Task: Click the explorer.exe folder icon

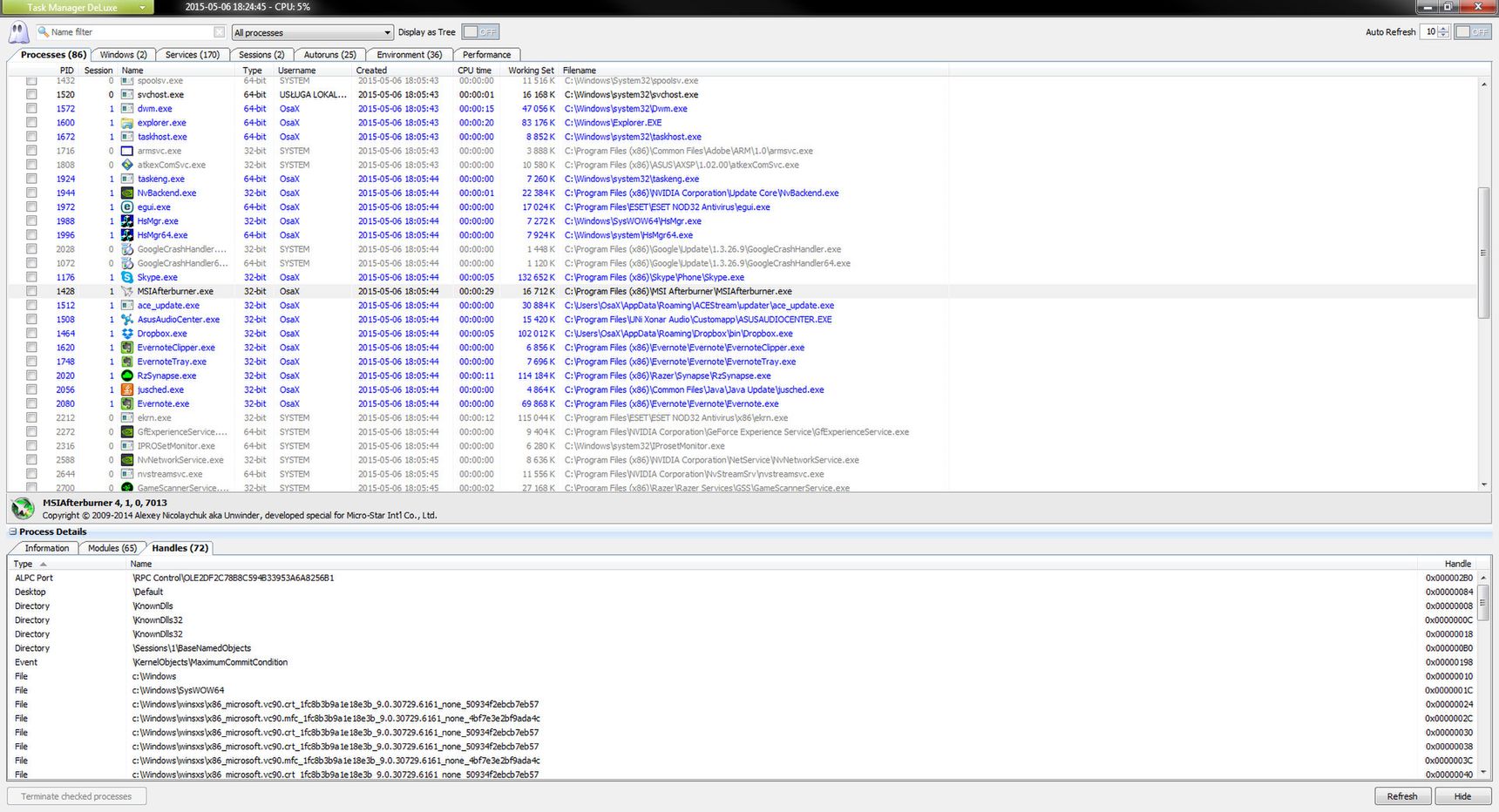Action: [127, 123]
